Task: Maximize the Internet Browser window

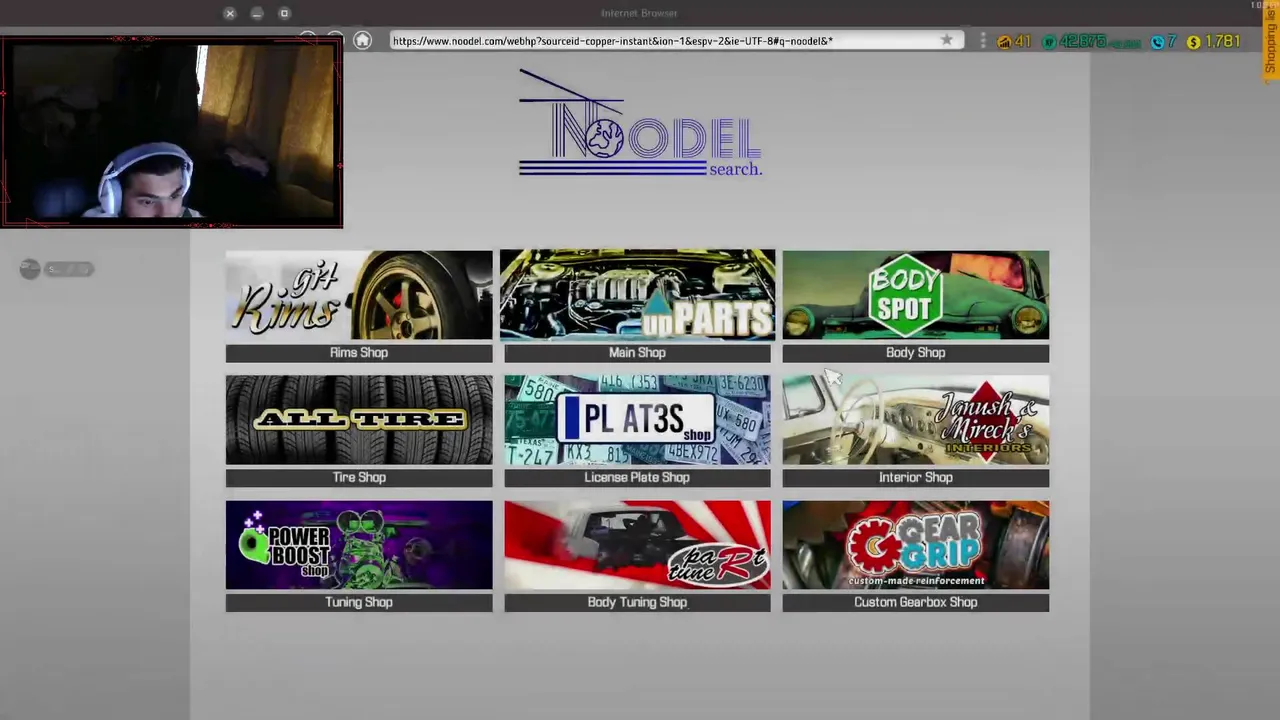Action: coord(284,13)
